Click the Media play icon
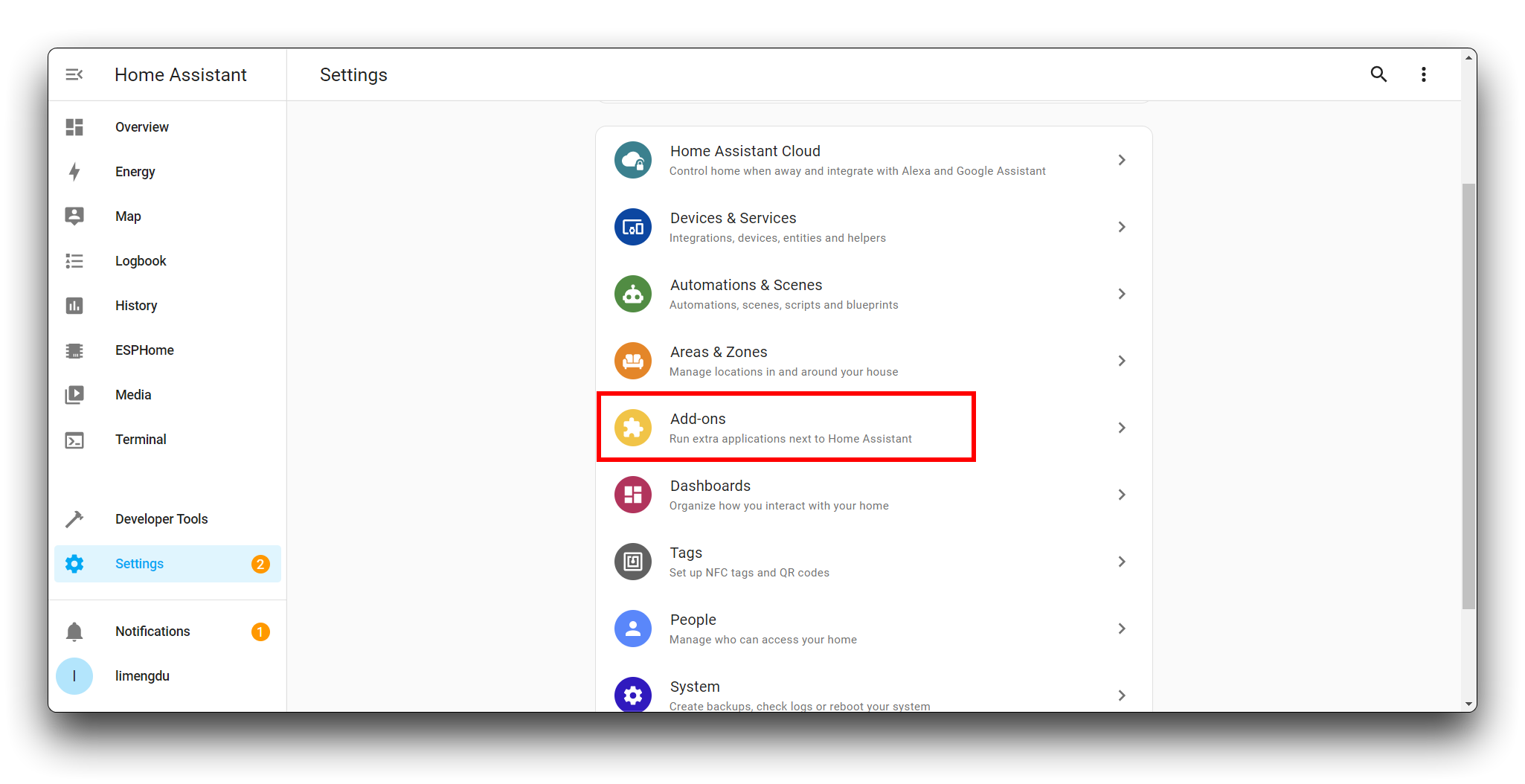Image resolution: width=1525 pixels, height=784 pixels. tap(74, 395)
